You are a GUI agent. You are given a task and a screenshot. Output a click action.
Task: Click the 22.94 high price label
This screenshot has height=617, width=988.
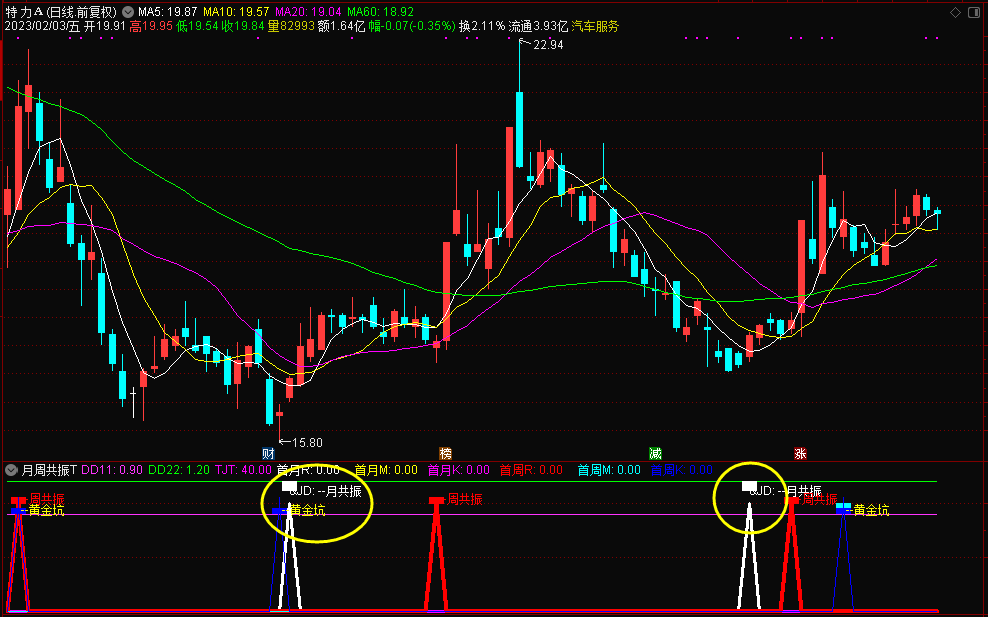[x=548, y=45]
